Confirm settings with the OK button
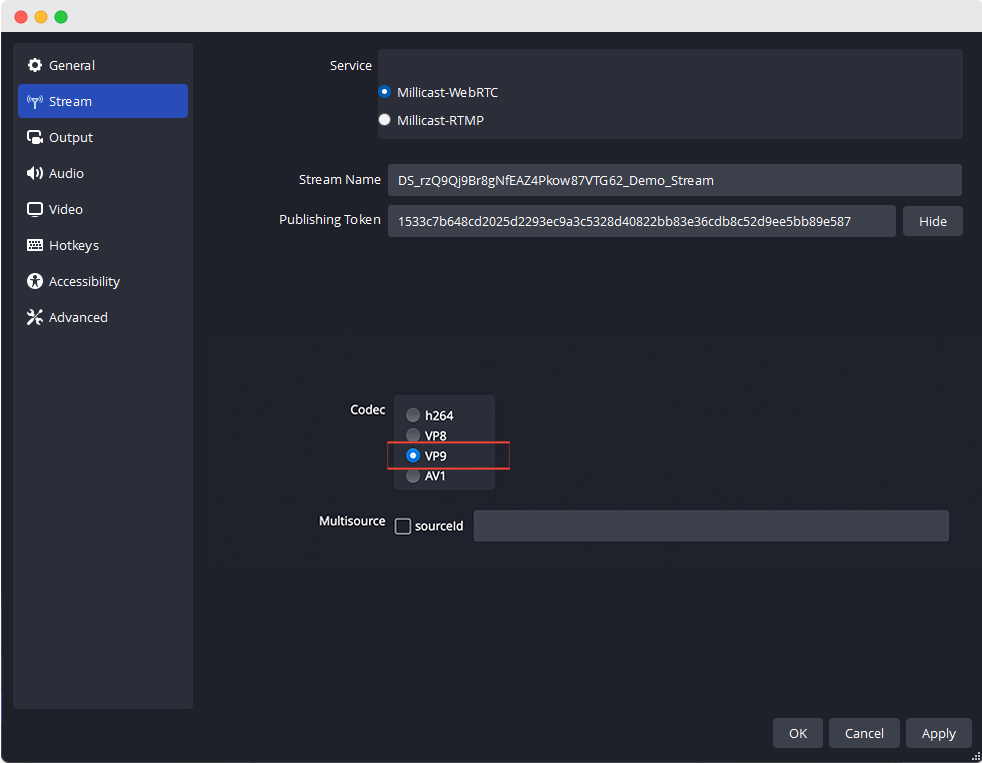982x763 pixels. pos(797,733)
